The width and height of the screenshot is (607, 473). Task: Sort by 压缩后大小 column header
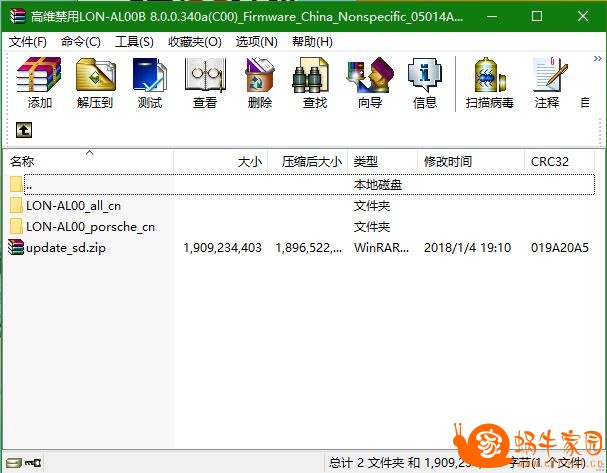(x=308, y=161)
